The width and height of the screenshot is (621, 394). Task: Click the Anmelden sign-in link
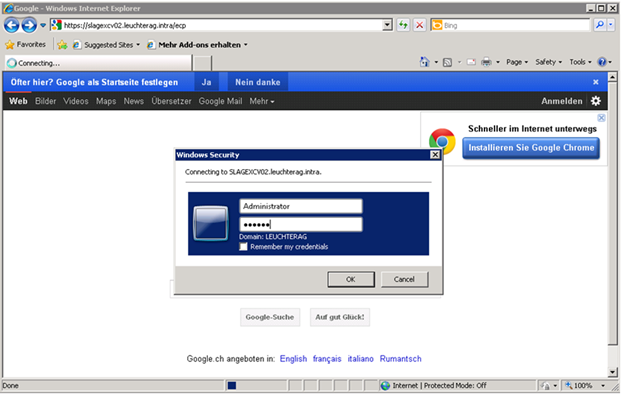click(562, 101)
